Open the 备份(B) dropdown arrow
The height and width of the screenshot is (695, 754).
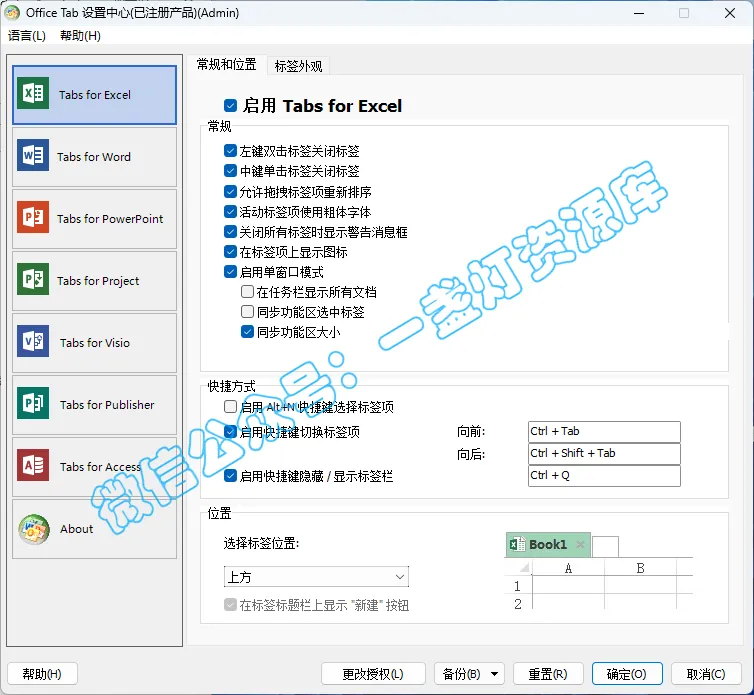click(494, 674)
